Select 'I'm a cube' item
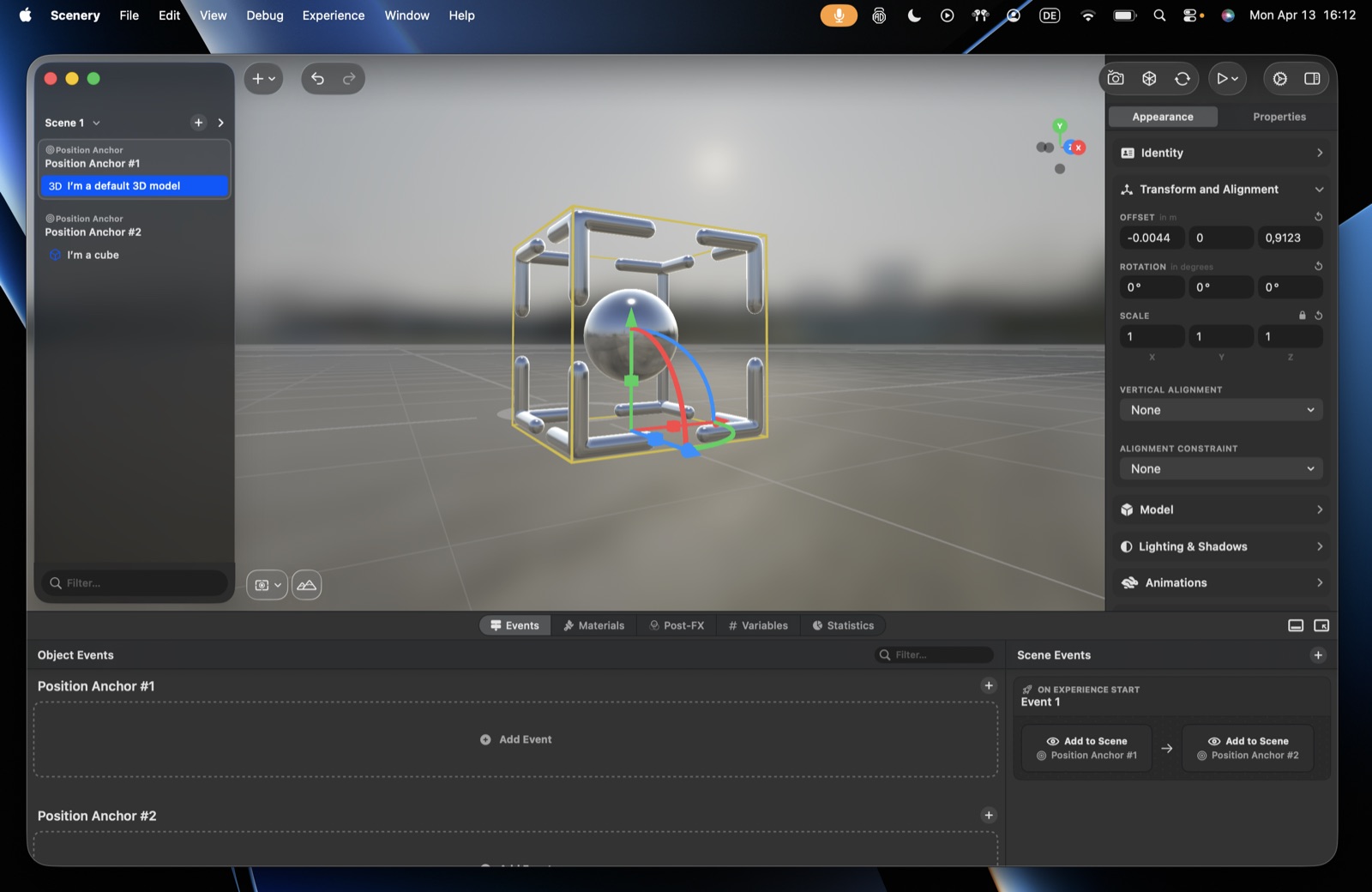1372x892 pixels. coord(135,255)
